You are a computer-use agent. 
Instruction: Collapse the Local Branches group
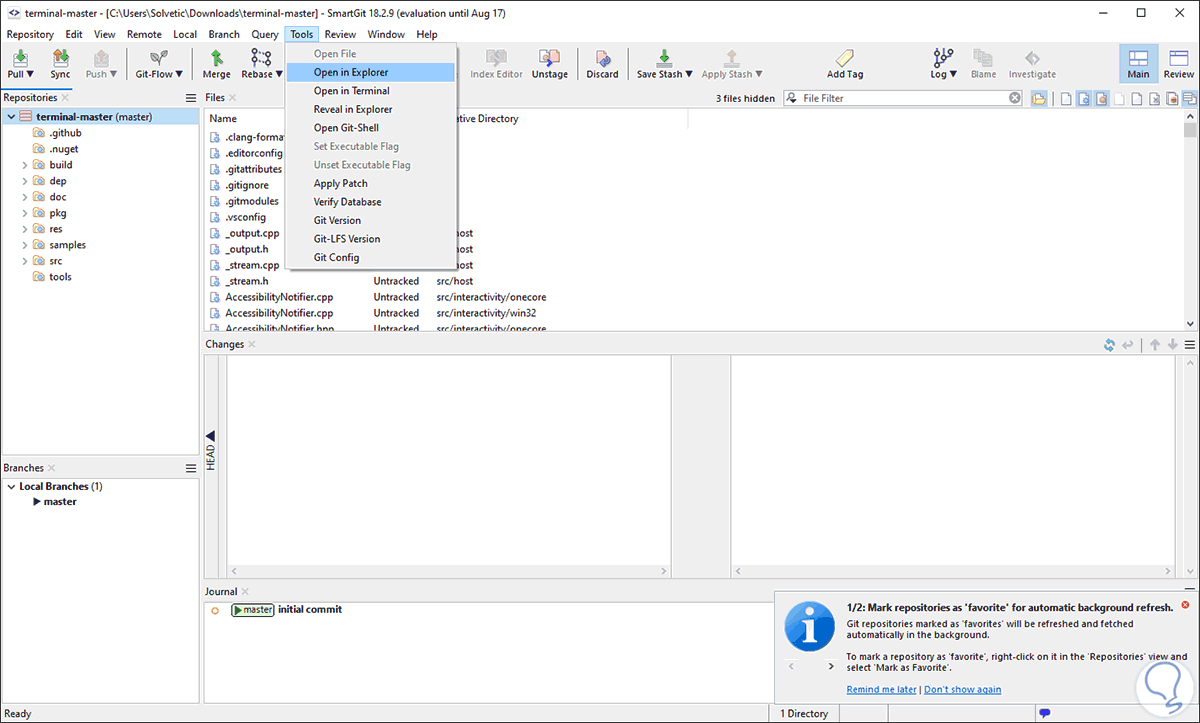pos(10,487)
